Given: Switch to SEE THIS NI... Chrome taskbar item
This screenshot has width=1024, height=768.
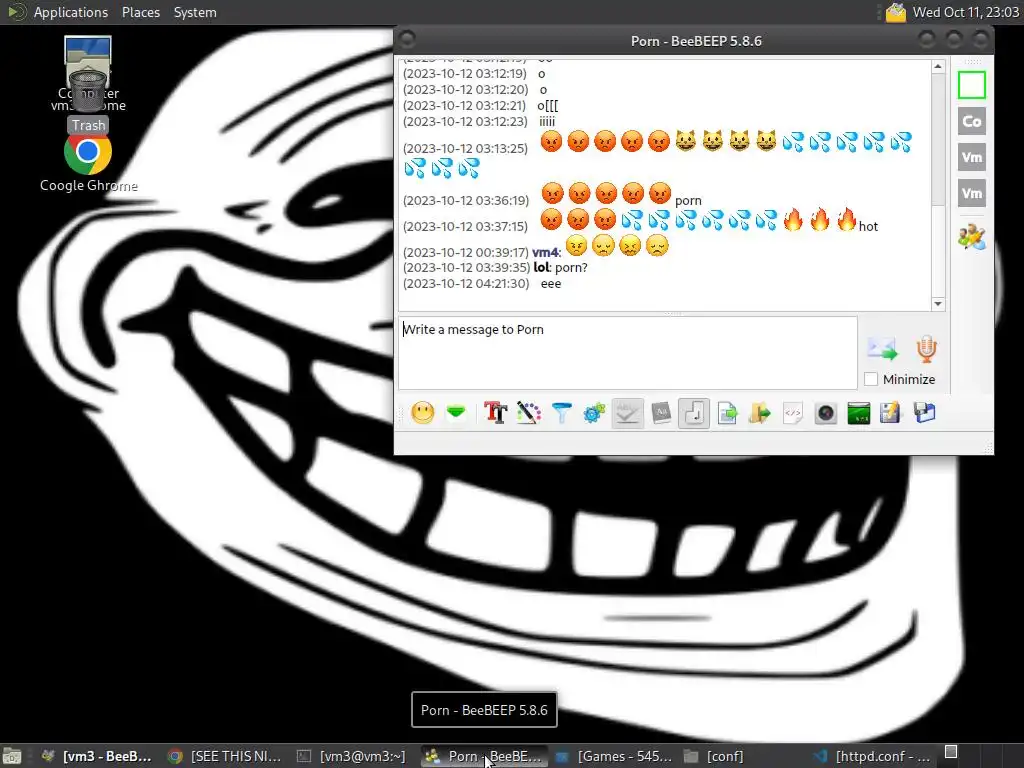Looking at the screenshot, I should pos(224,756).
